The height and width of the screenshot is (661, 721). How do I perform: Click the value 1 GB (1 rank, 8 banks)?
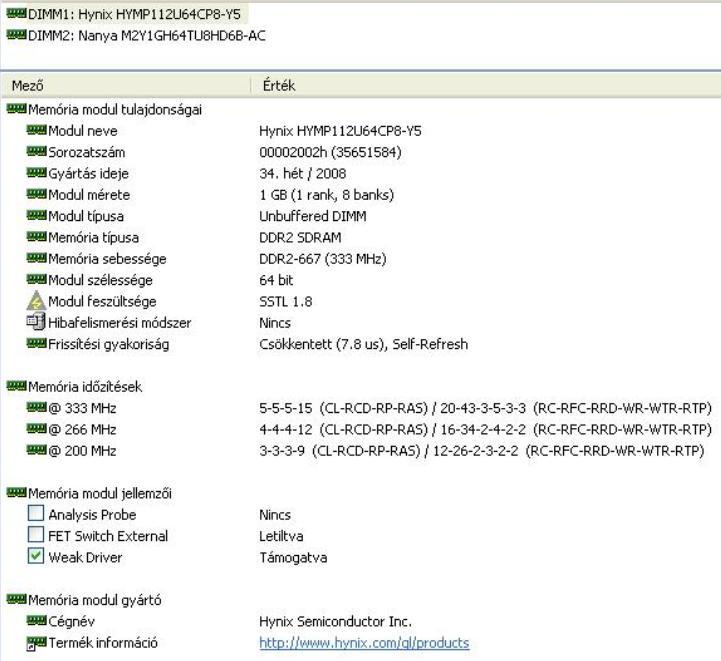pyautogui.click(x=326, y=195)
